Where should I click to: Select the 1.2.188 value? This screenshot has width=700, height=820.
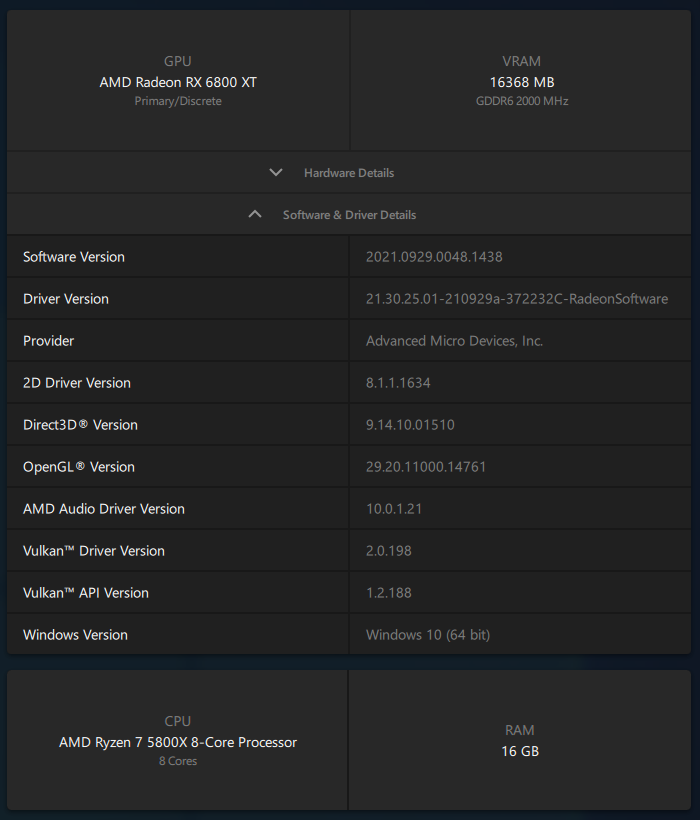(388, 593)
